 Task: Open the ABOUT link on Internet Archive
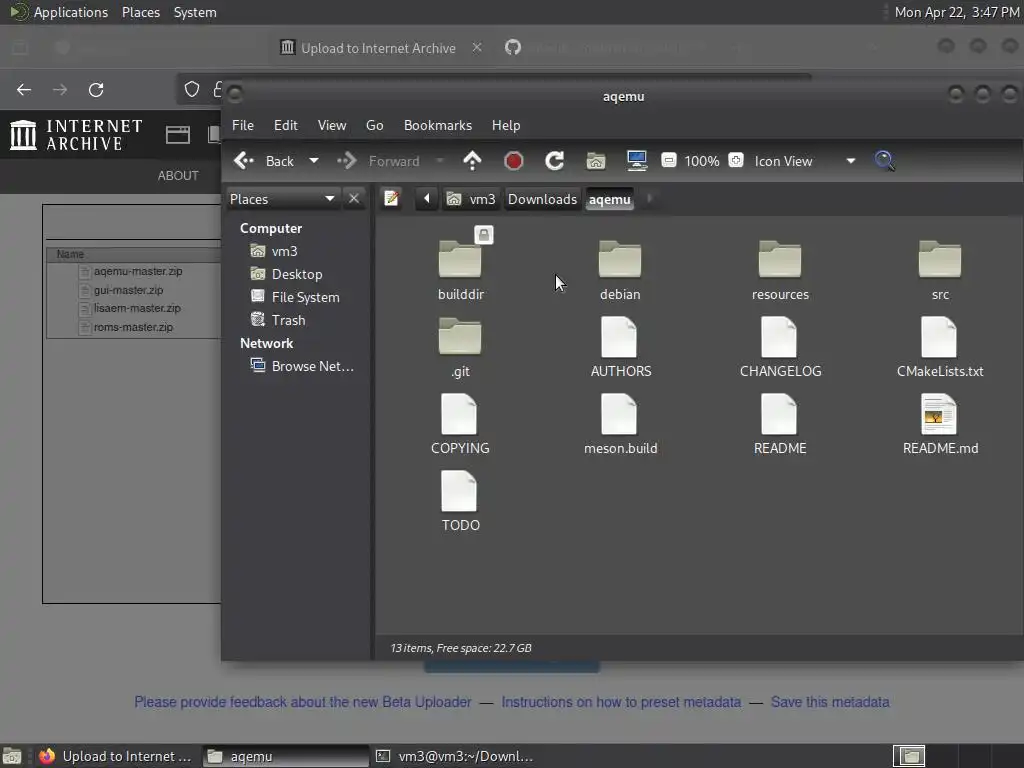click(178, 175)
